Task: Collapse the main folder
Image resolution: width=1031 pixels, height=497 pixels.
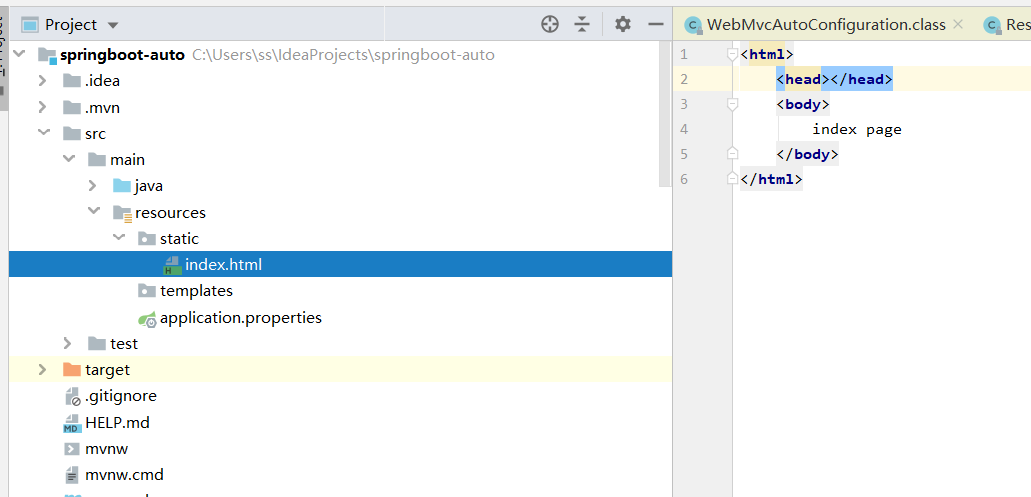Action: 68,159
